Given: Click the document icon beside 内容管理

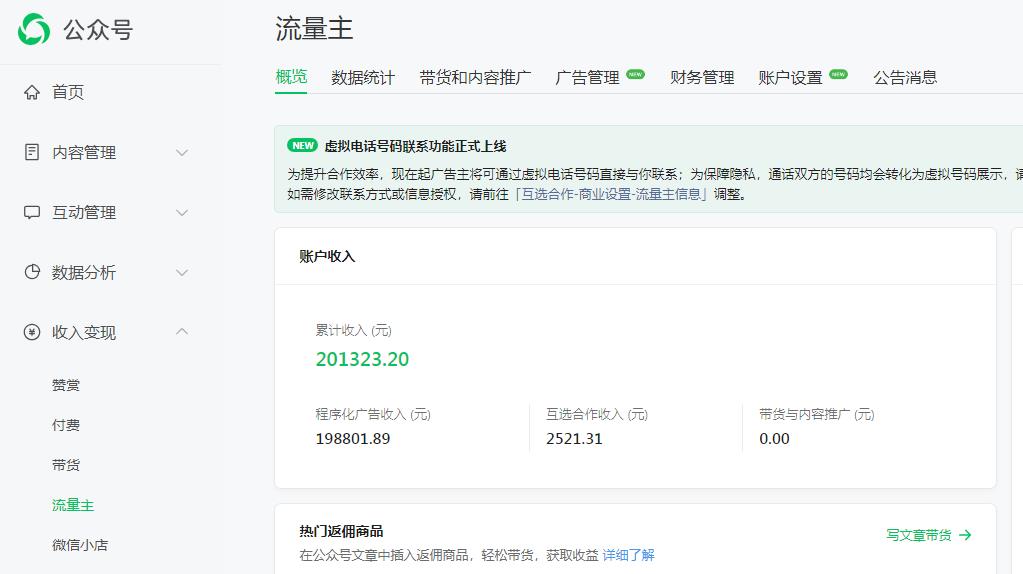Looking at the screenshot, I should (32, 152).
